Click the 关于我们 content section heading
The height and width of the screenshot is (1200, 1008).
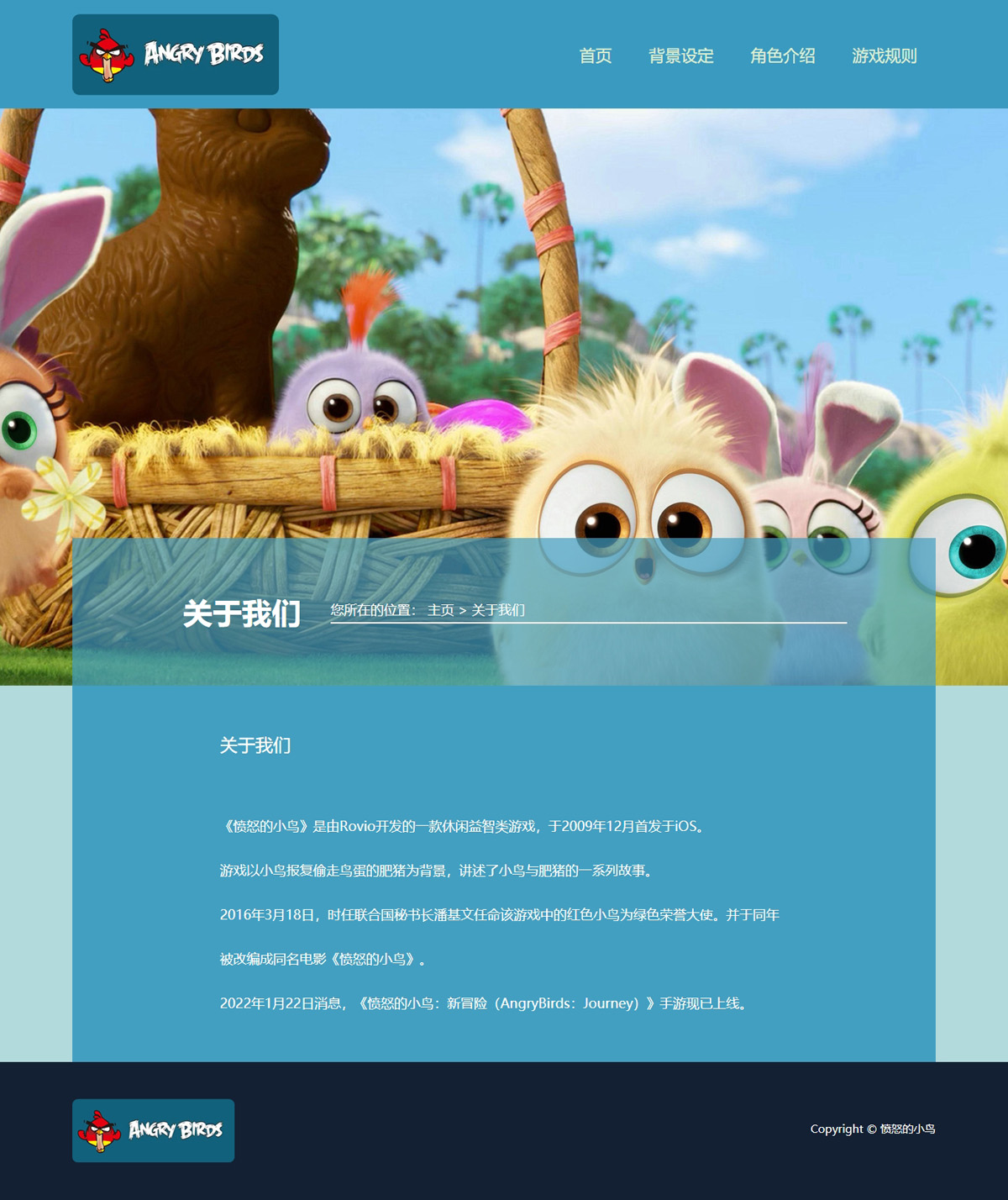pyautogui.click(x=255, y=745)
